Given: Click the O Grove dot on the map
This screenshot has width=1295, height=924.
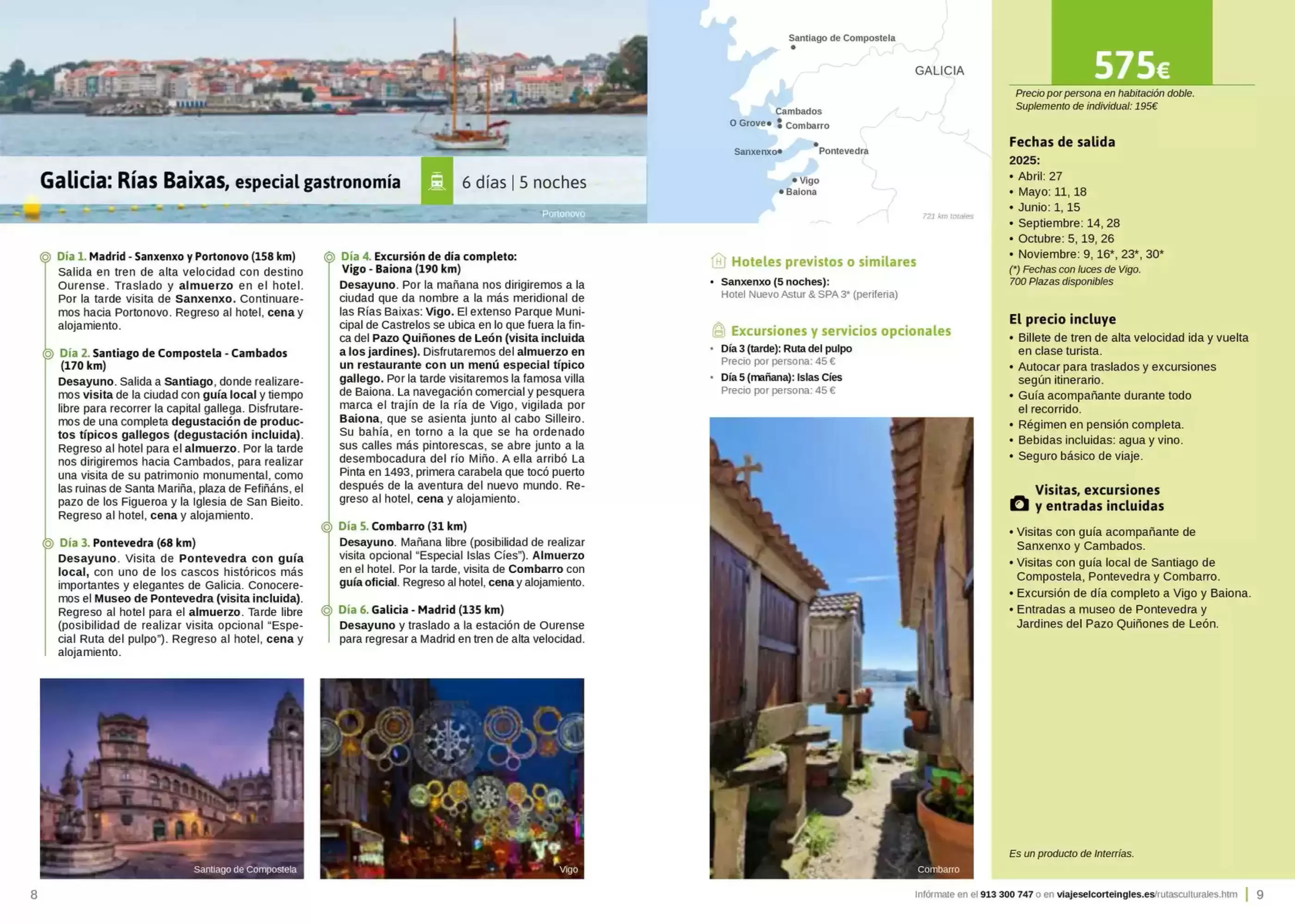Looking at the screenshot, I should tap(769, 123).
